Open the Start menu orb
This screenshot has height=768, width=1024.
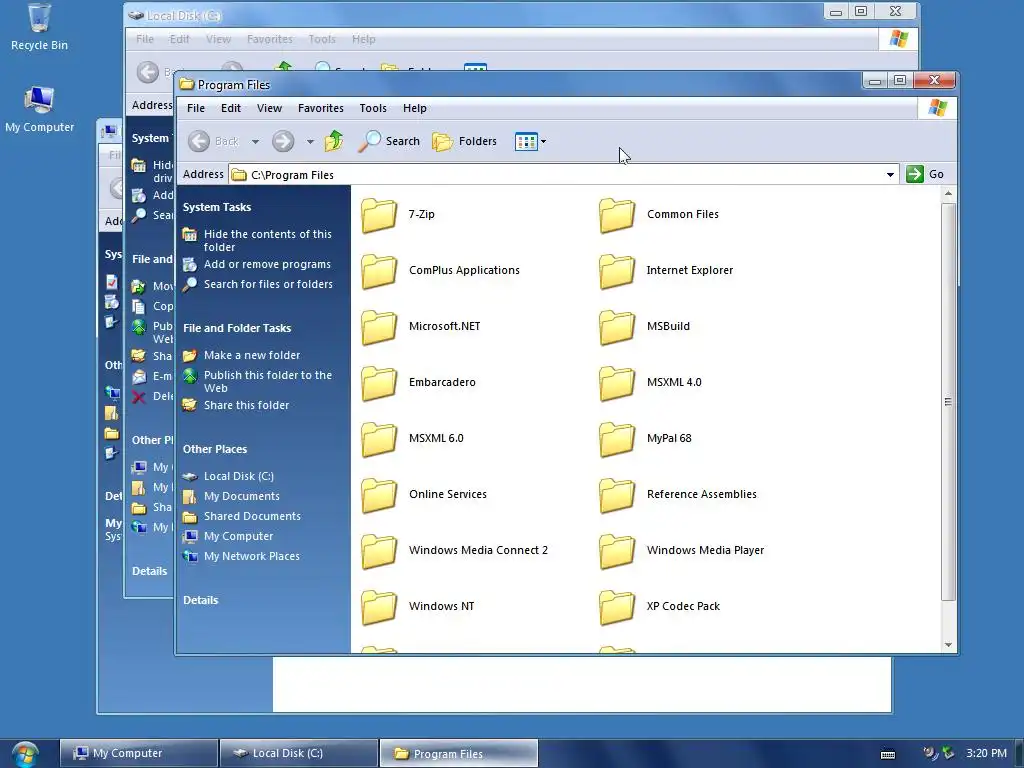[x=25, y=754]
